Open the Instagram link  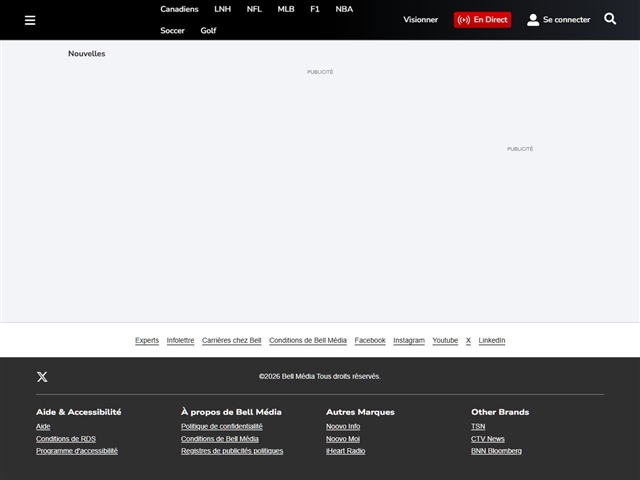(x=408, y=341)
